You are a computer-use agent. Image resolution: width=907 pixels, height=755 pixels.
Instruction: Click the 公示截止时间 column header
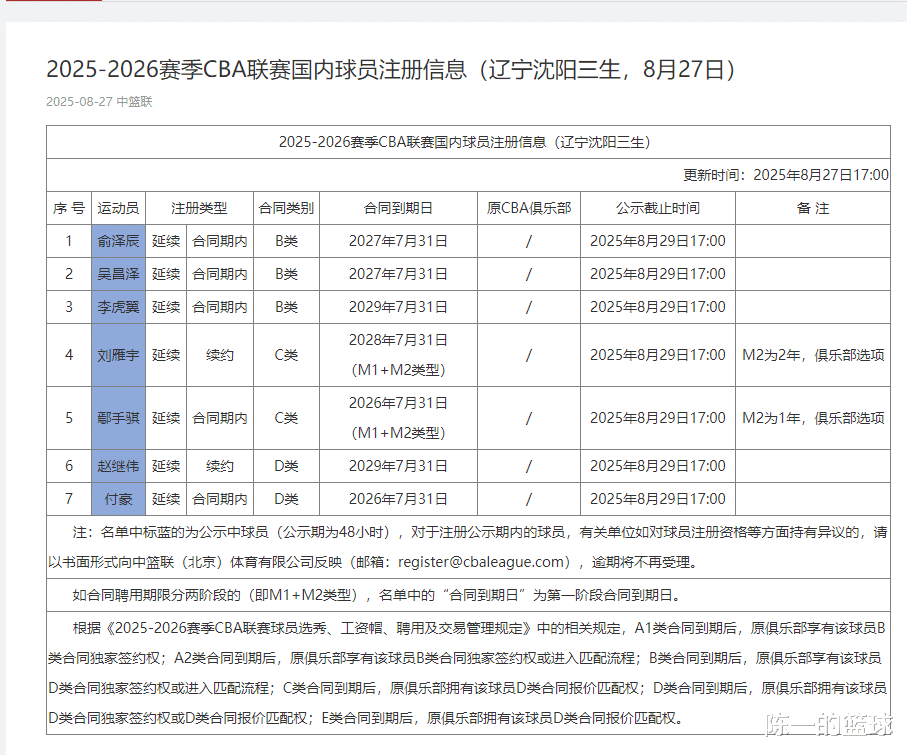pos(658,208)
